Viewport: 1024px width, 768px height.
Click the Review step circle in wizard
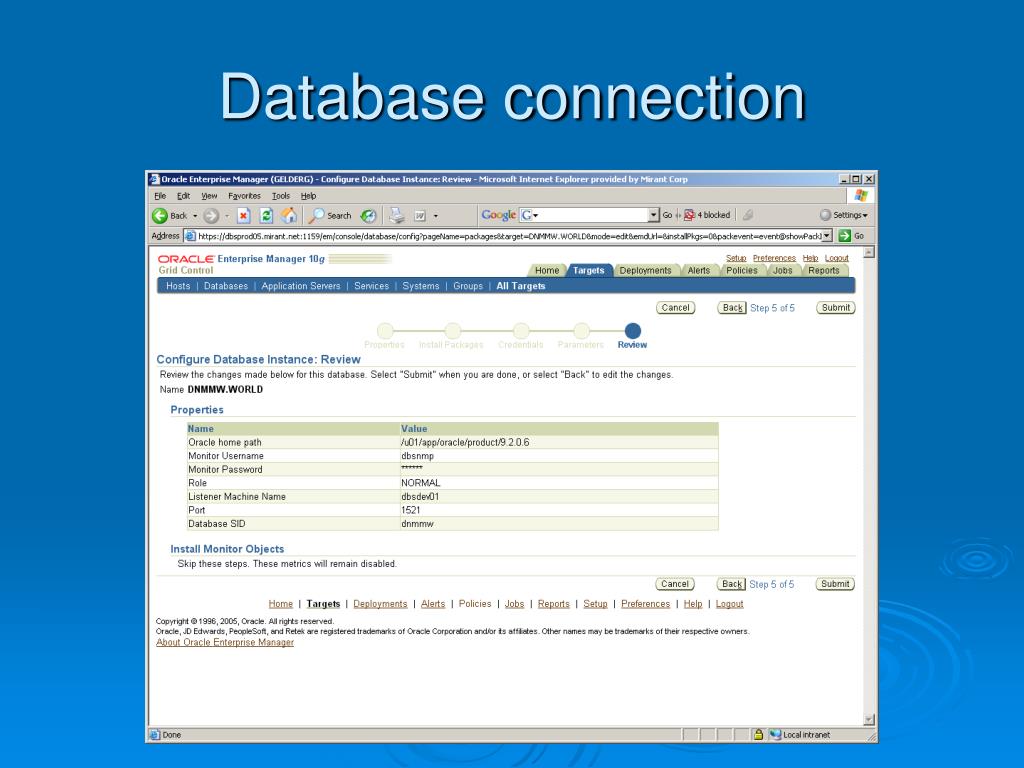[632, 330]
